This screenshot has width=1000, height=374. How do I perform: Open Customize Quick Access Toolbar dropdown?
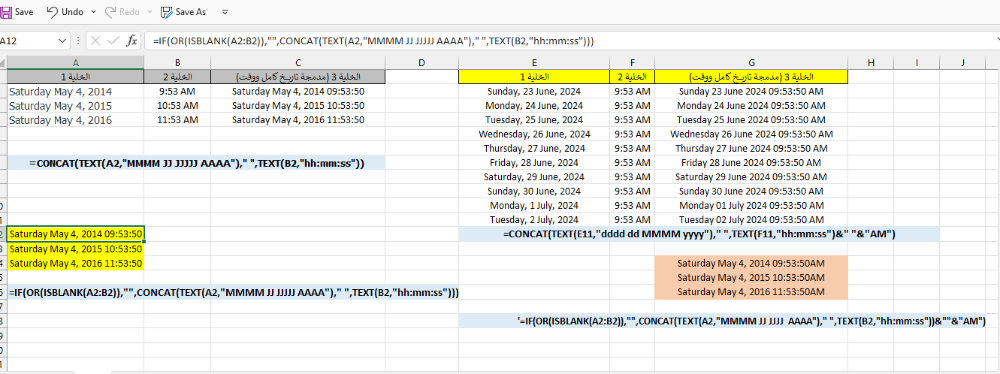[224, 12]
